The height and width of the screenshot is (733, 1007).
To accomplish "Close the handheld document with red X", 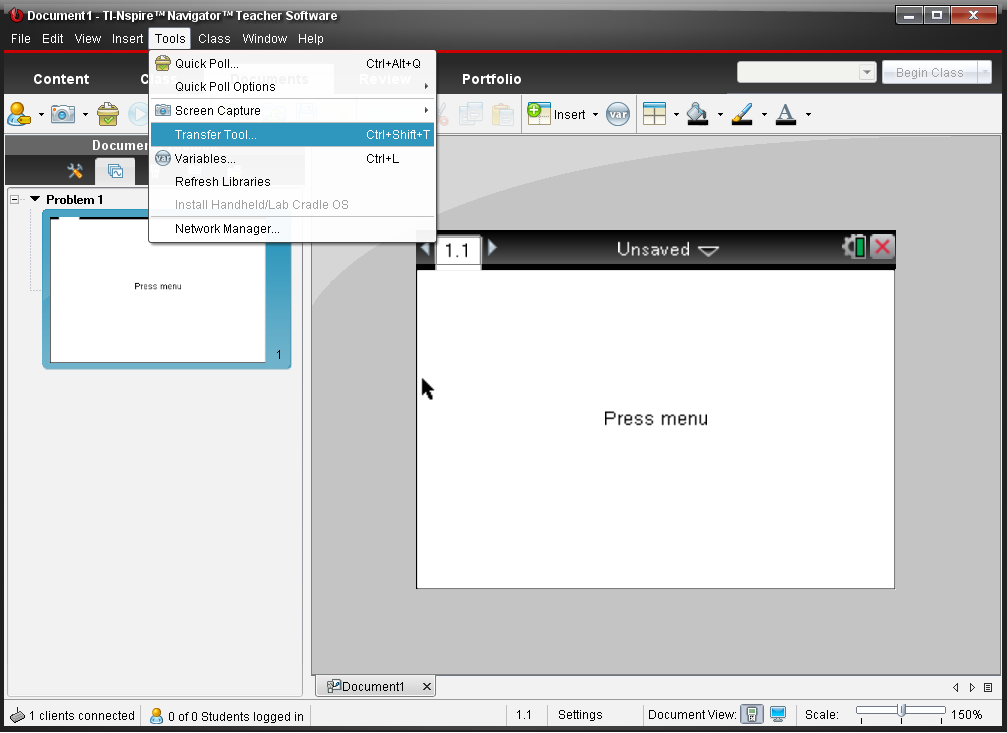I will [882, 248].
